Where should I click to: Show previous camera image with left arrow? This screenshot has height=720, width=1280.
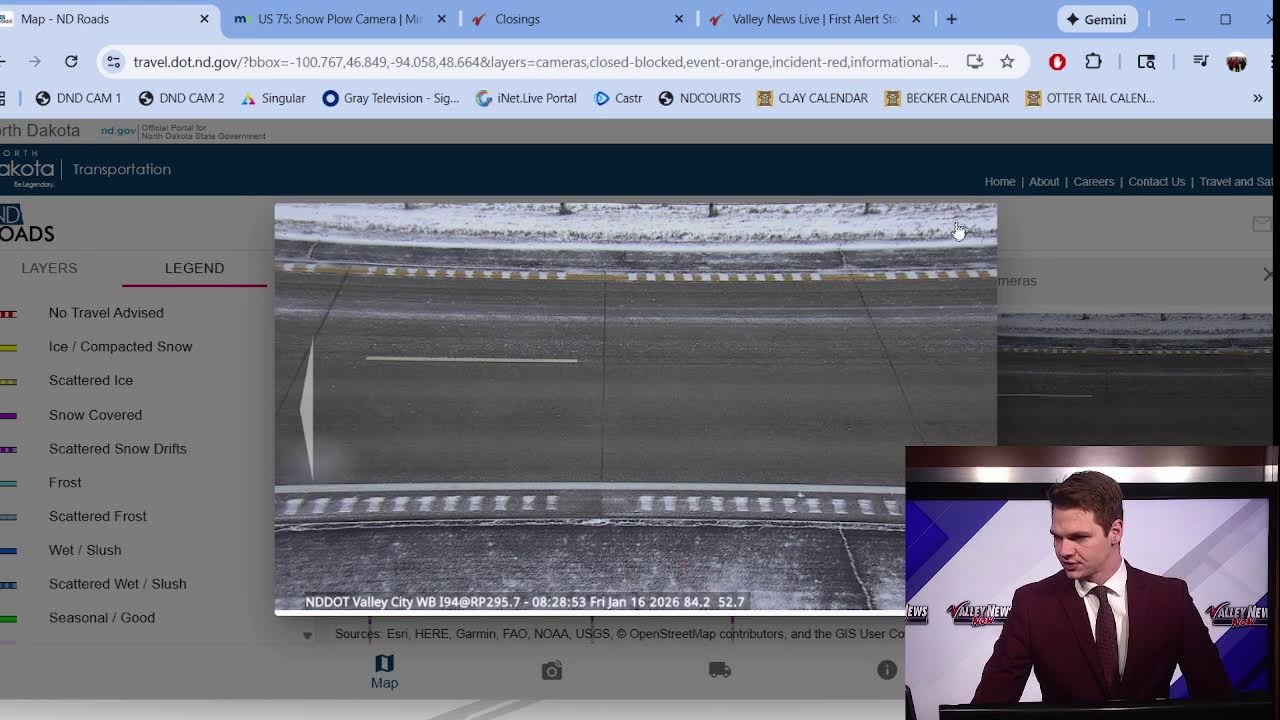click(x=307, y=409)
